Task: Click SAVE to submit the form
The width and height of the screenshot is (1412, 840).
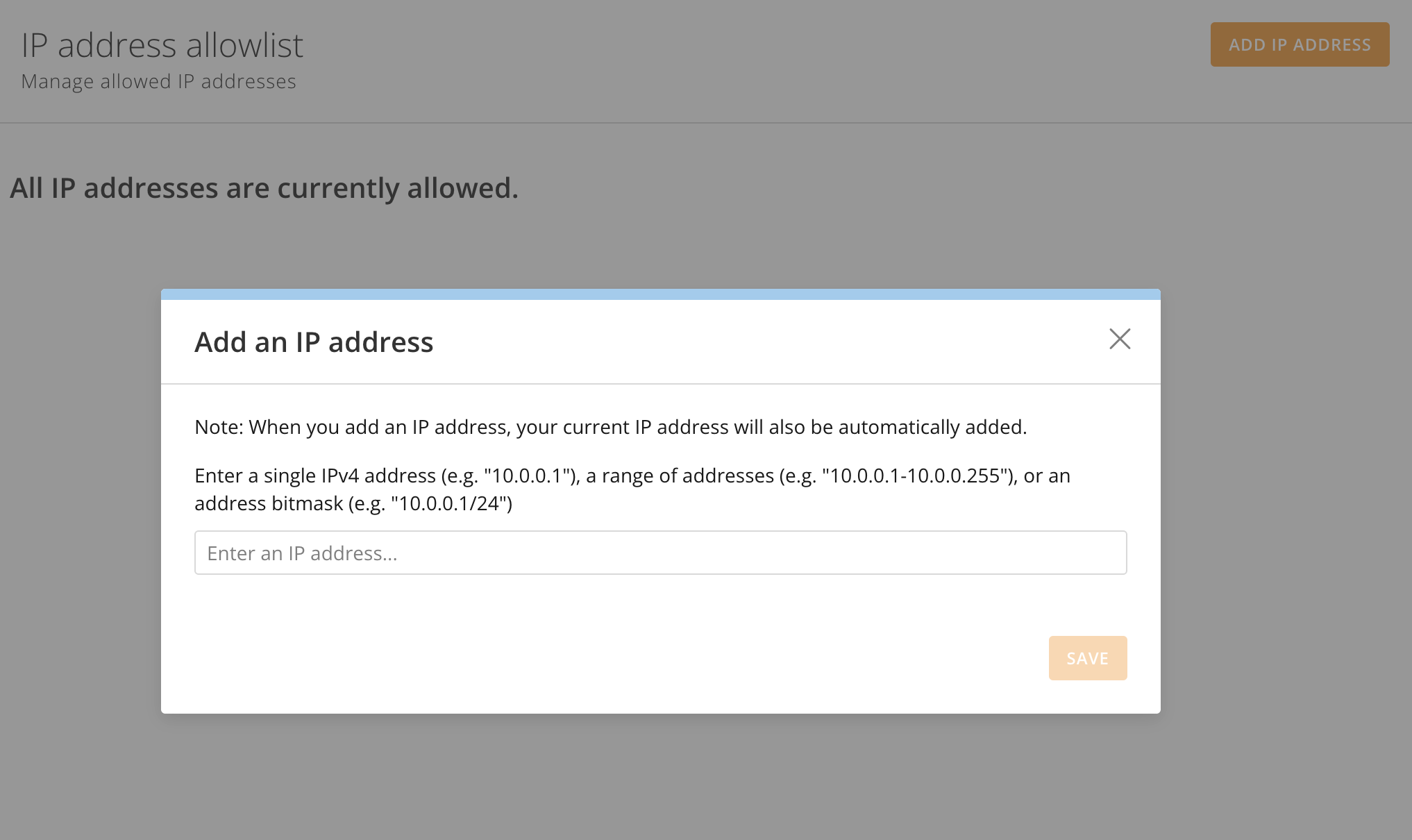Action: [1087, 657]
